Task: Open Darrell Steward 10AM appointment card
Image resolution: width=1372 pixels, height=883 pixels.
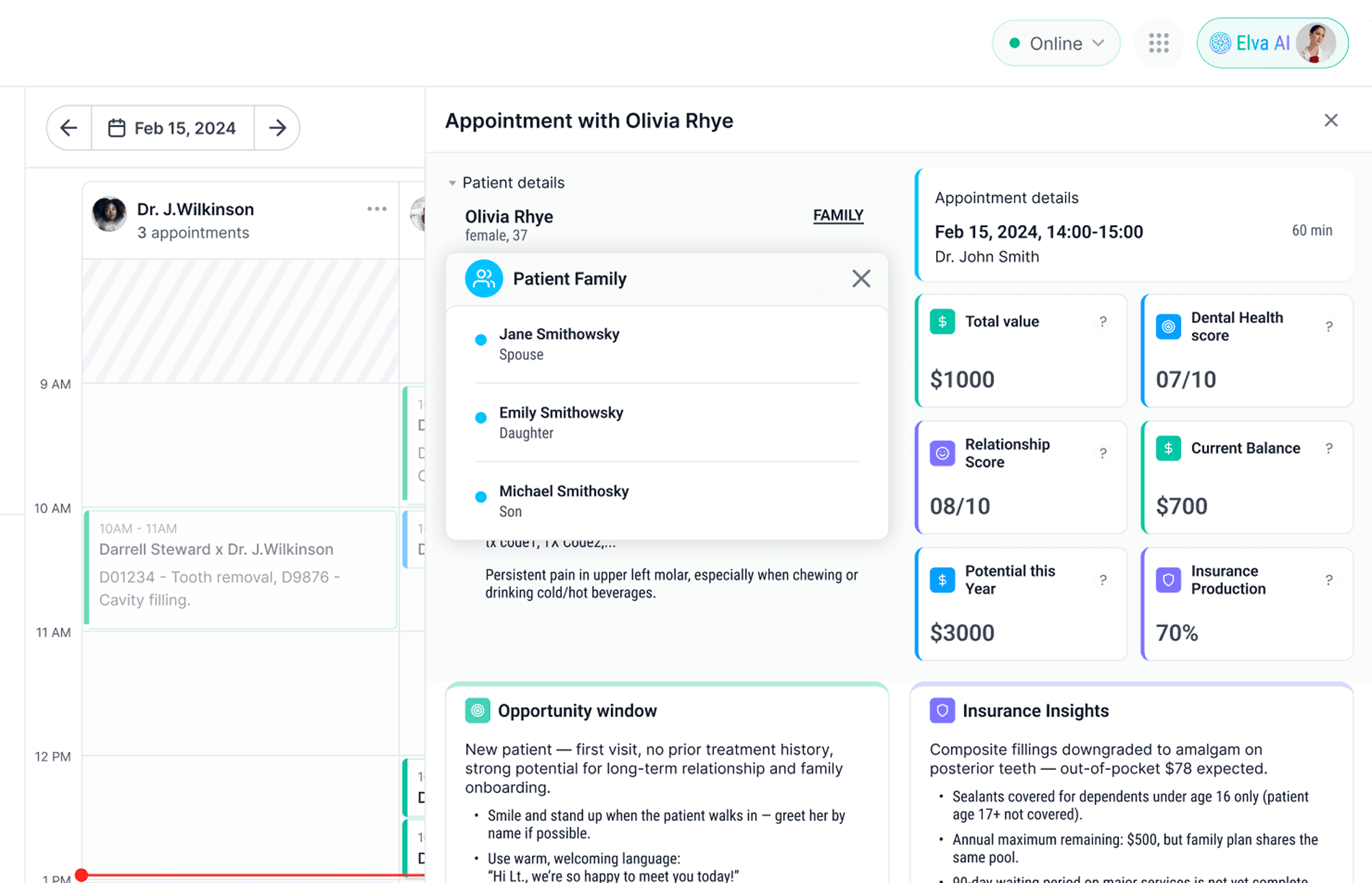Action: pyautogui.click(x=241, y=569)
